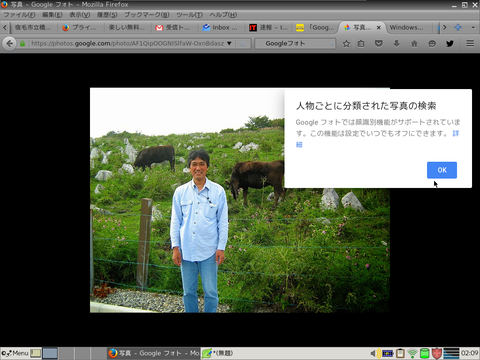Bookmark this page with the star icon
This screenshot has width=480, height=360.
[346, 44]
